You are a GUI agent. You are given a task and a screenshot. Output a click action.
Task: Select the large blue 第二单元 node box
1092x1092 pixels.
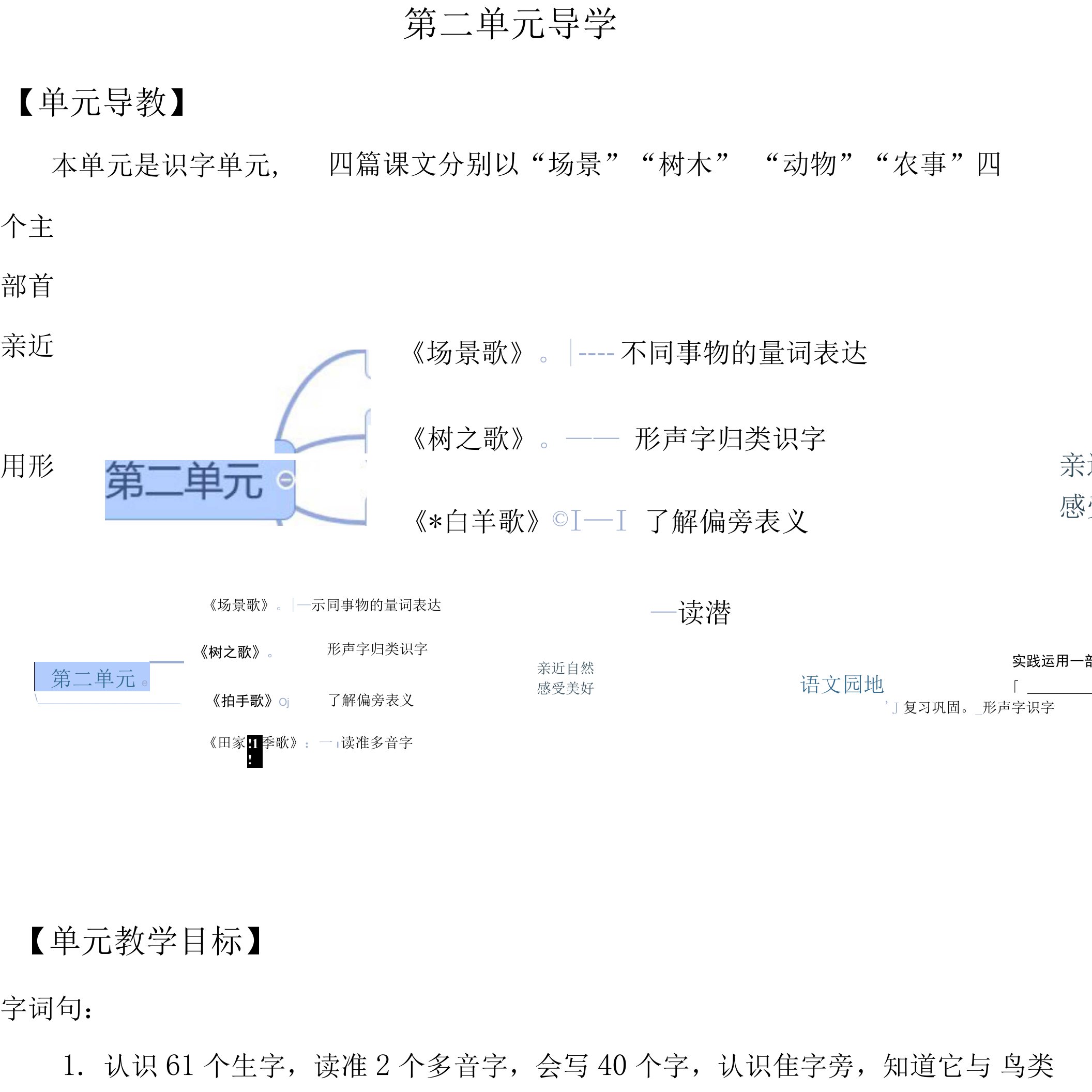[x=200, y=489]
